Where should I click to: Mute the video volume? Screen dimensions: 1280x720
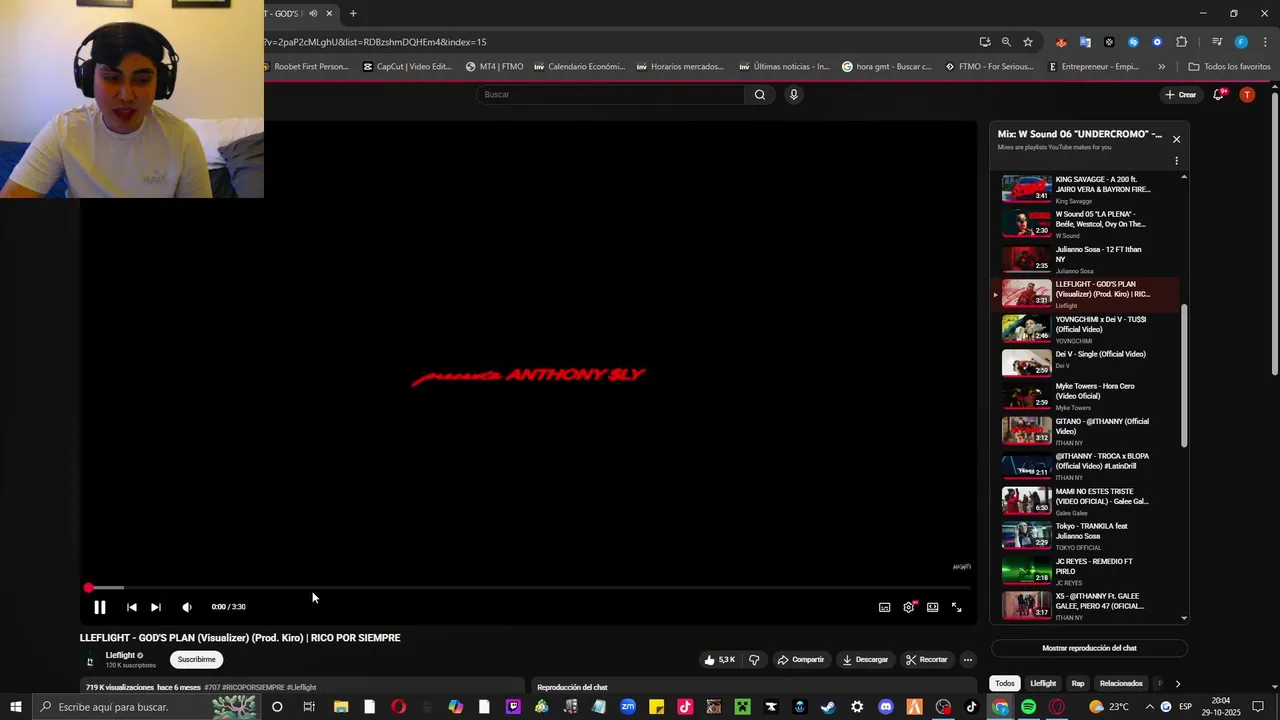(x=187, y=607)
